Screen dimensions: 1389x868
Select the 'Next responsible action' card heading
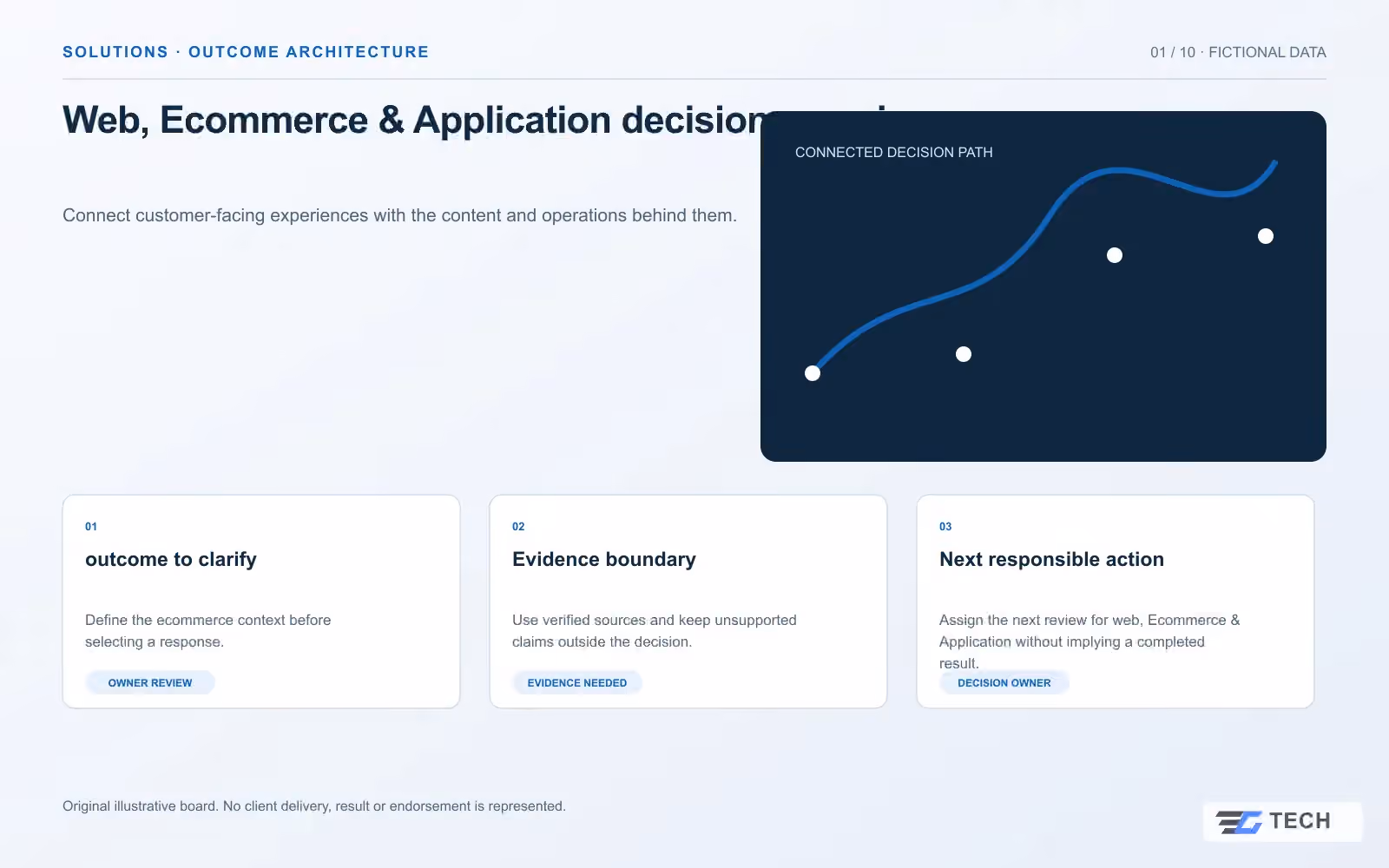(x=1051, y=560)
